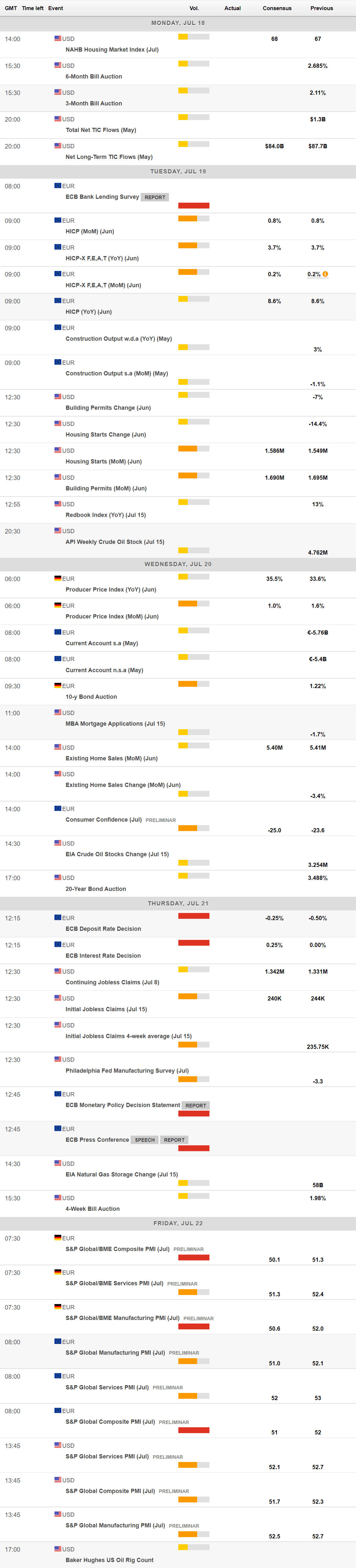The width and height of the screenshot is (356, 1568).
Task: Click the German flag for 10-y Bond Auction
Action: [58, 685]
